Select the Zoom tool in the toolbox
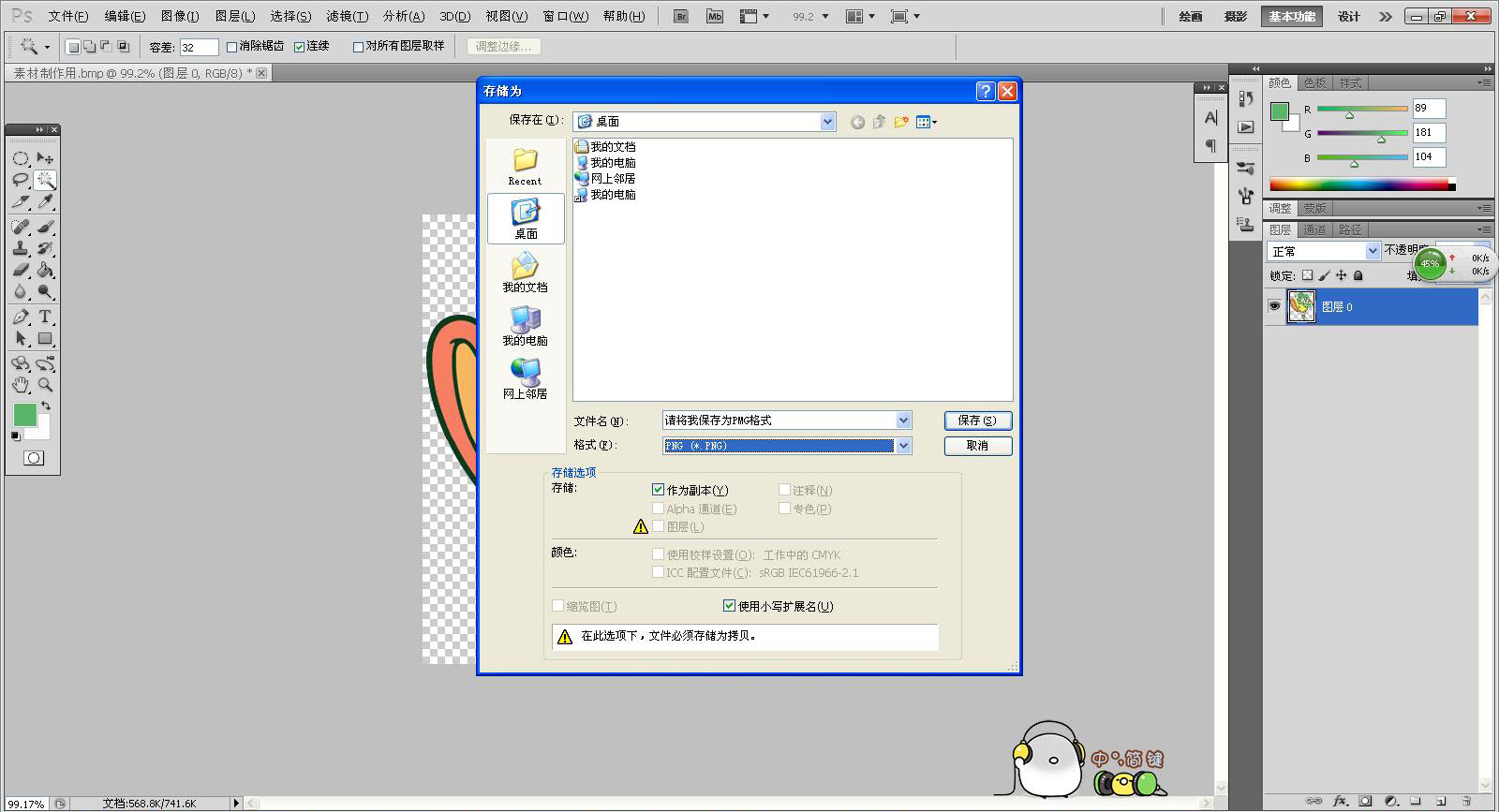The width and height of the screenshot is (1499, 812). point(45,384)
